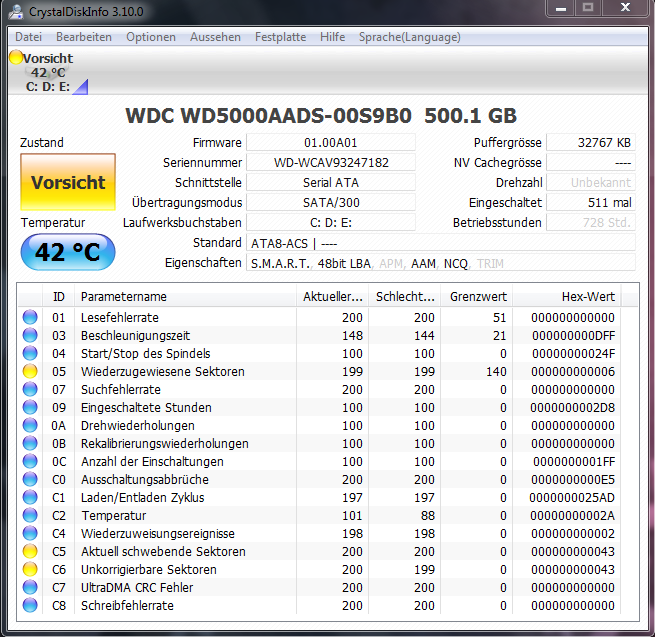Click the Hex-Wert column header
Image resolution: width=655 pixels, height=637 pixels.
click(x=567, y=297)
